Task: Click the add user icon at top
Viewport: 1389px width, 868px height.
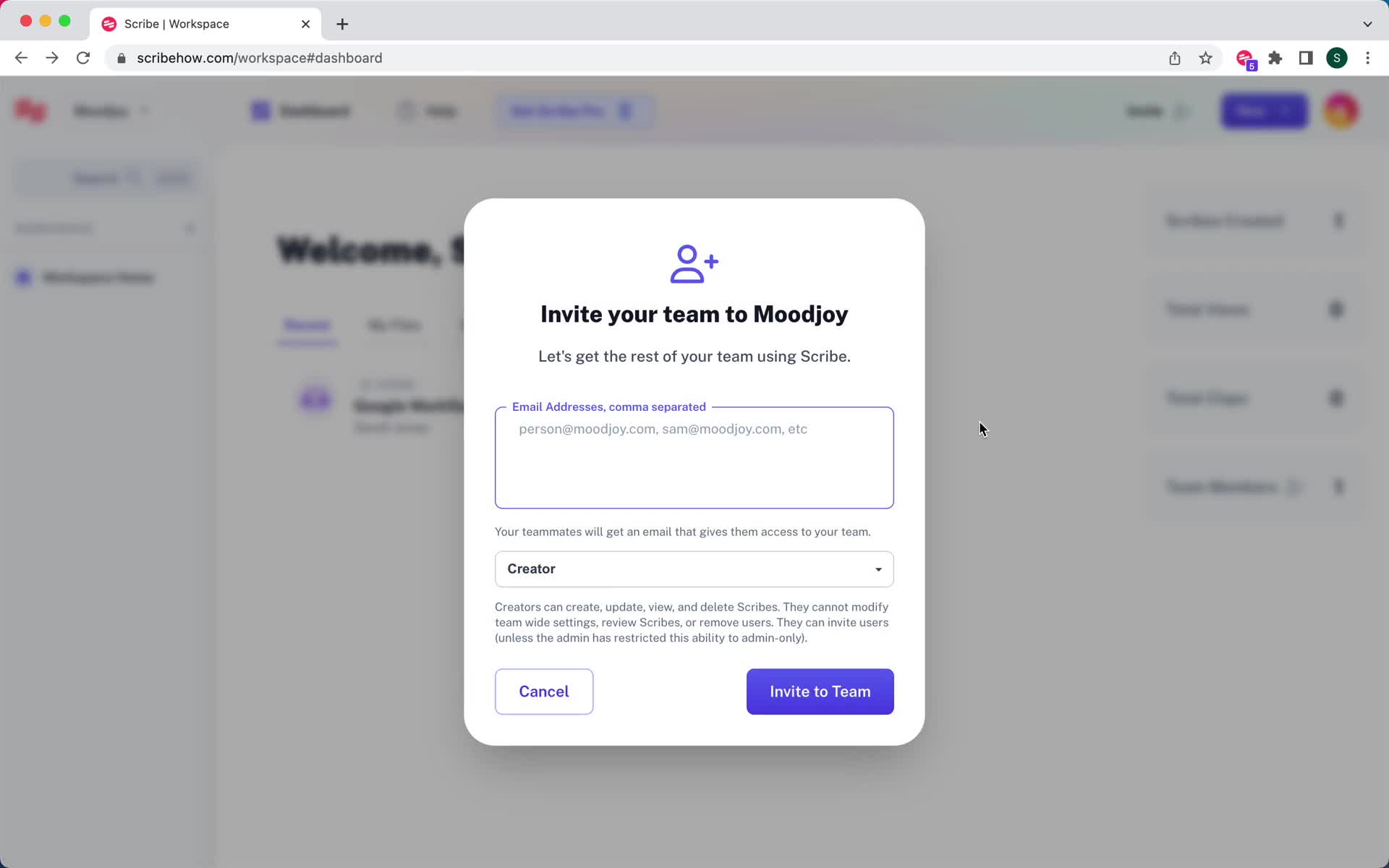Action: click(x=693, y=262)
